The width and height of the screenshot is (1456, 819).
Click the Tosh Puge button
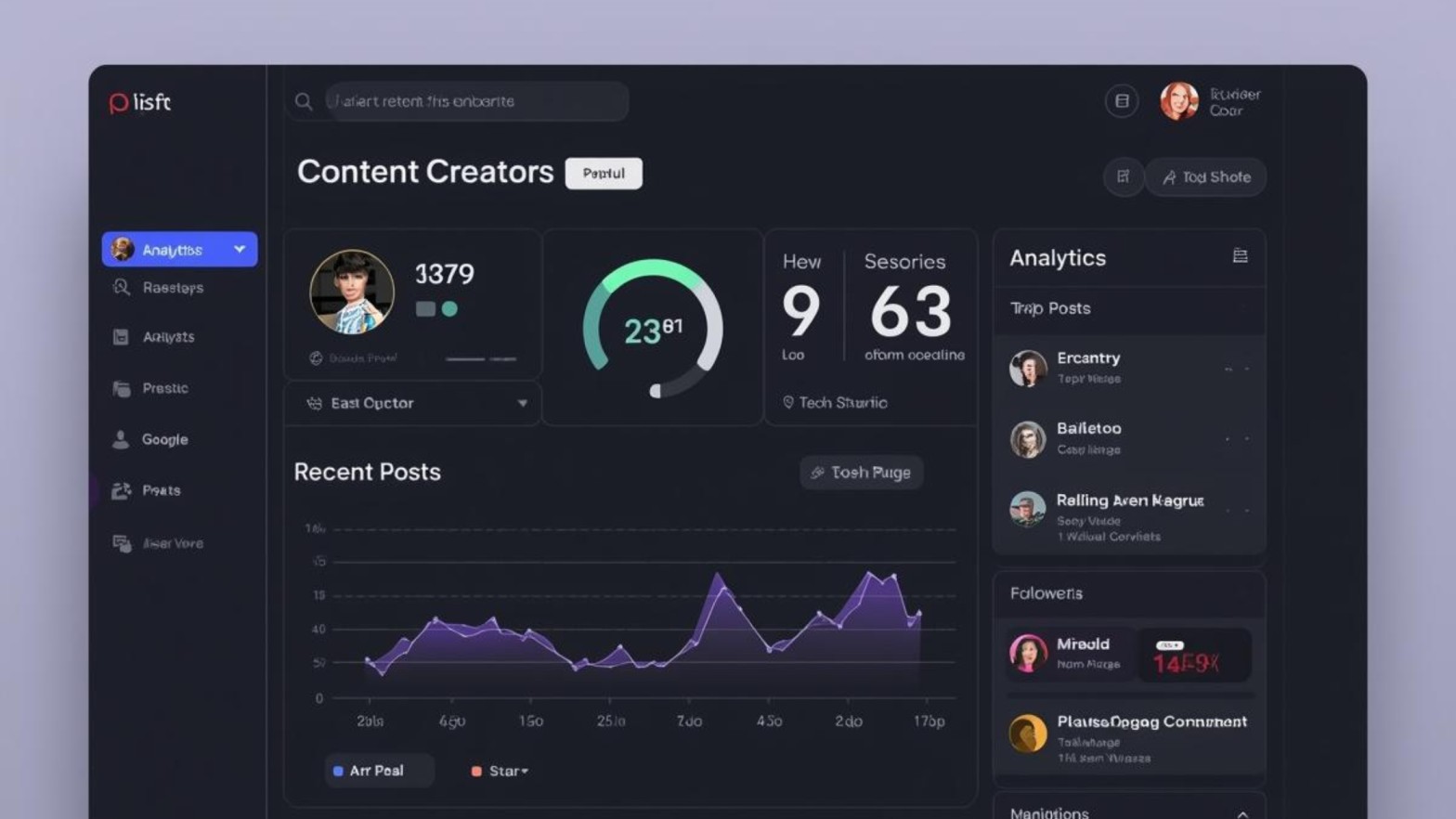[x=861, y=473]
